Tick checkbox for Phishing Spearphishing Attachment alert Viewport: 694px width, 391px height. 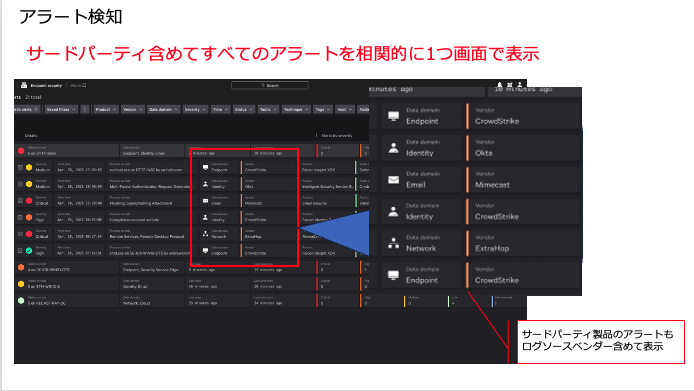point(20,201)
